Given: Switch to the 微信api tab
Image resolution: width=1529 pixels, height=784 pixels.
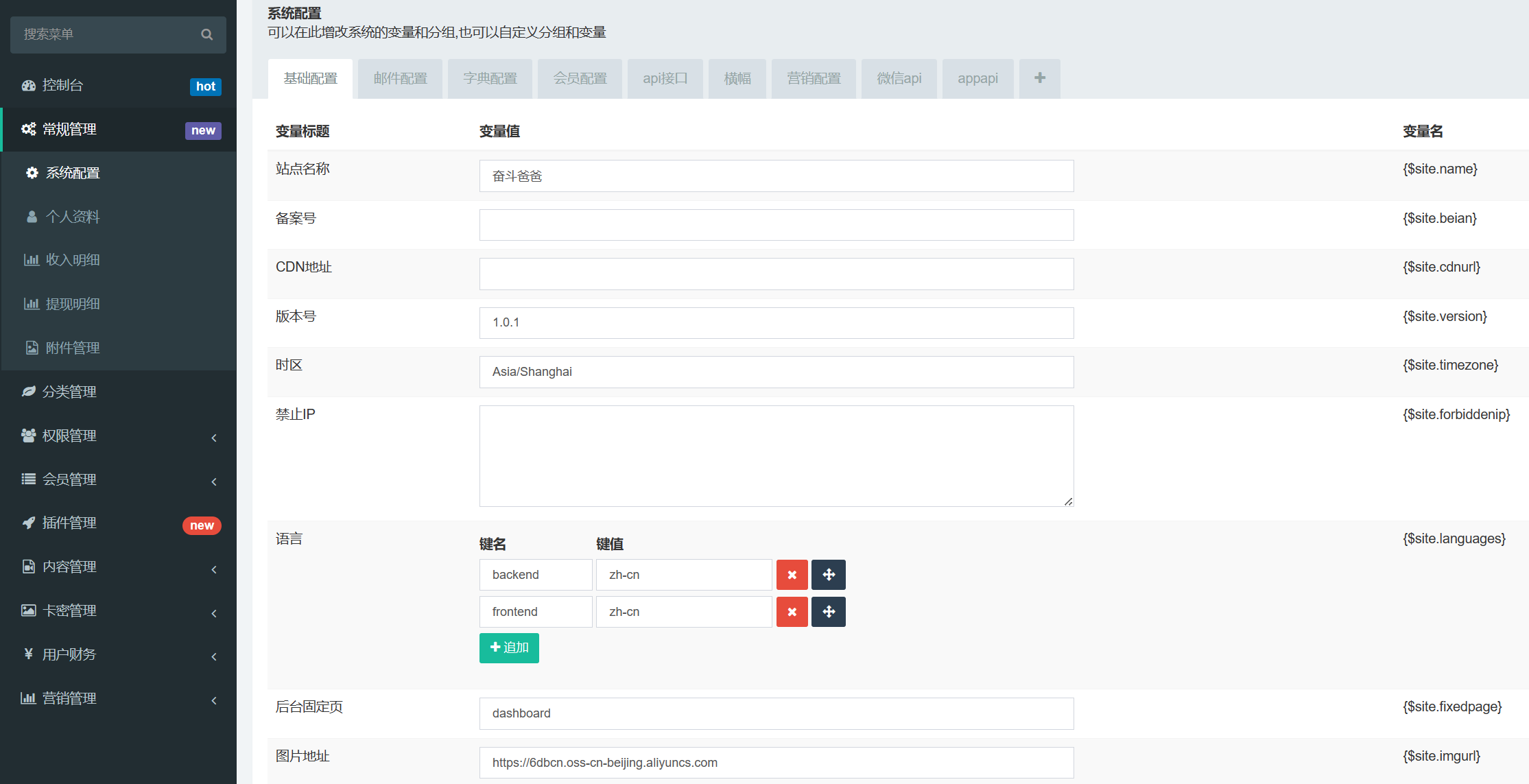Looking at the screenshot, I should point(899,79).
